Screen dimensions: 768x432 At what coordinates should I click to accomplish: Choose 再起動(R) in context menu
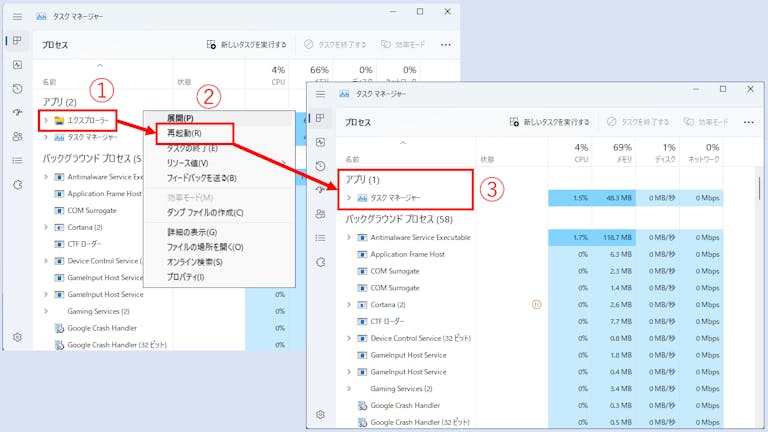point(219,133)
